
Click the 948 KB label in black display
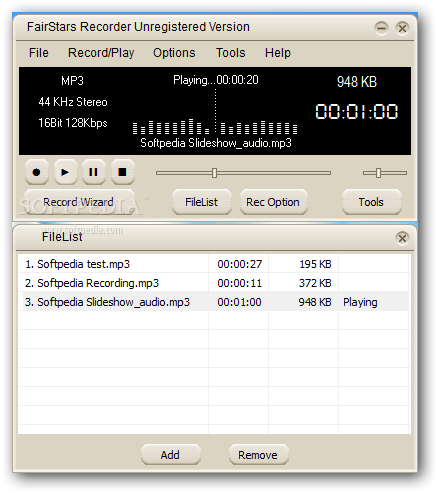coord(356,82)
